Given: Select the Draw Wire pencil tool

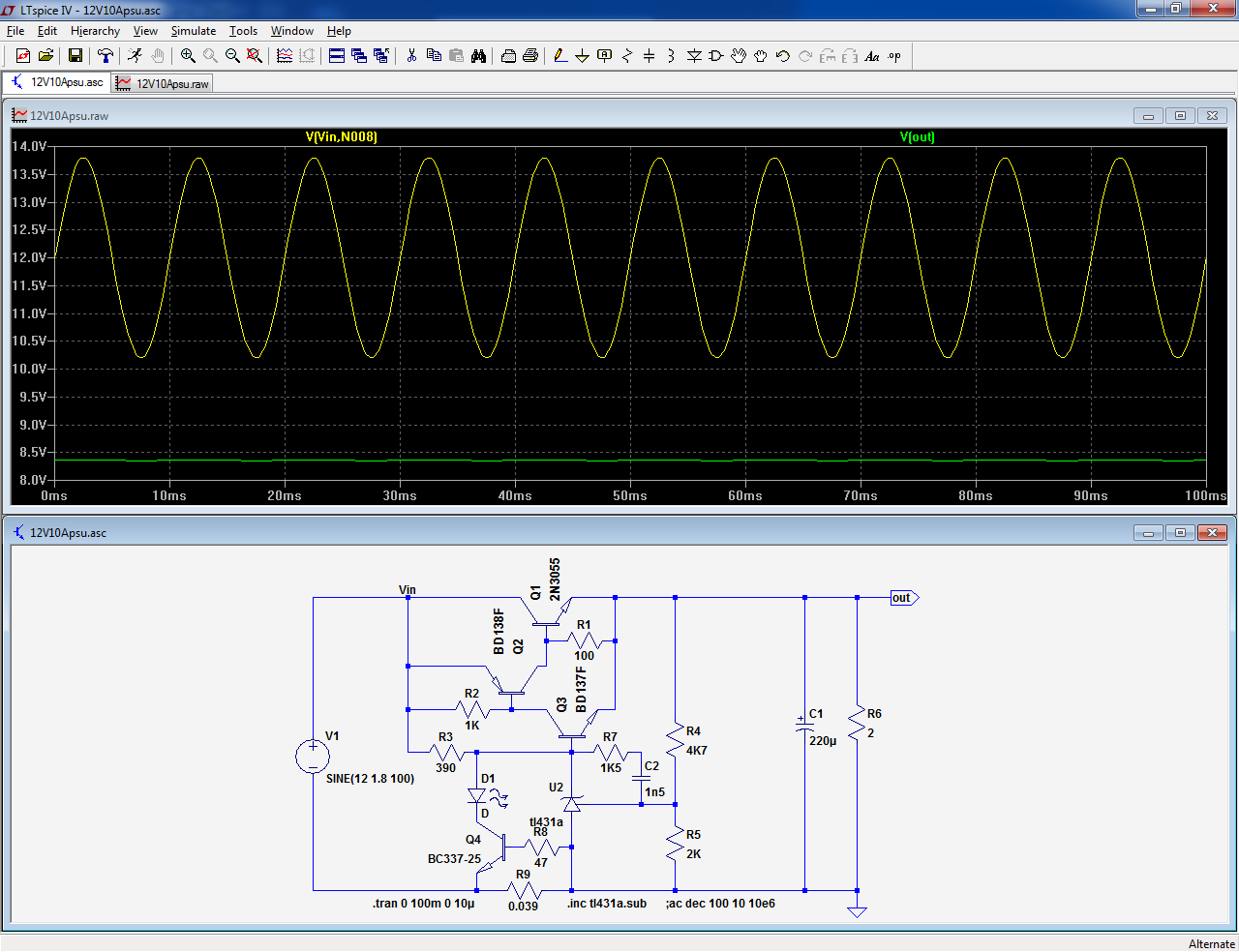Looking at the screenshot, I should pos(560,56).
